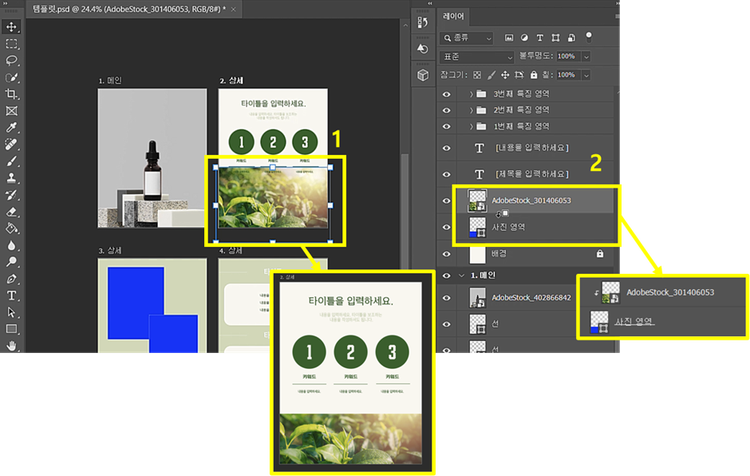The height and width of the screenshot is (476, 750).
Task: Select the Clone Stamp tool
Action: 11,178
